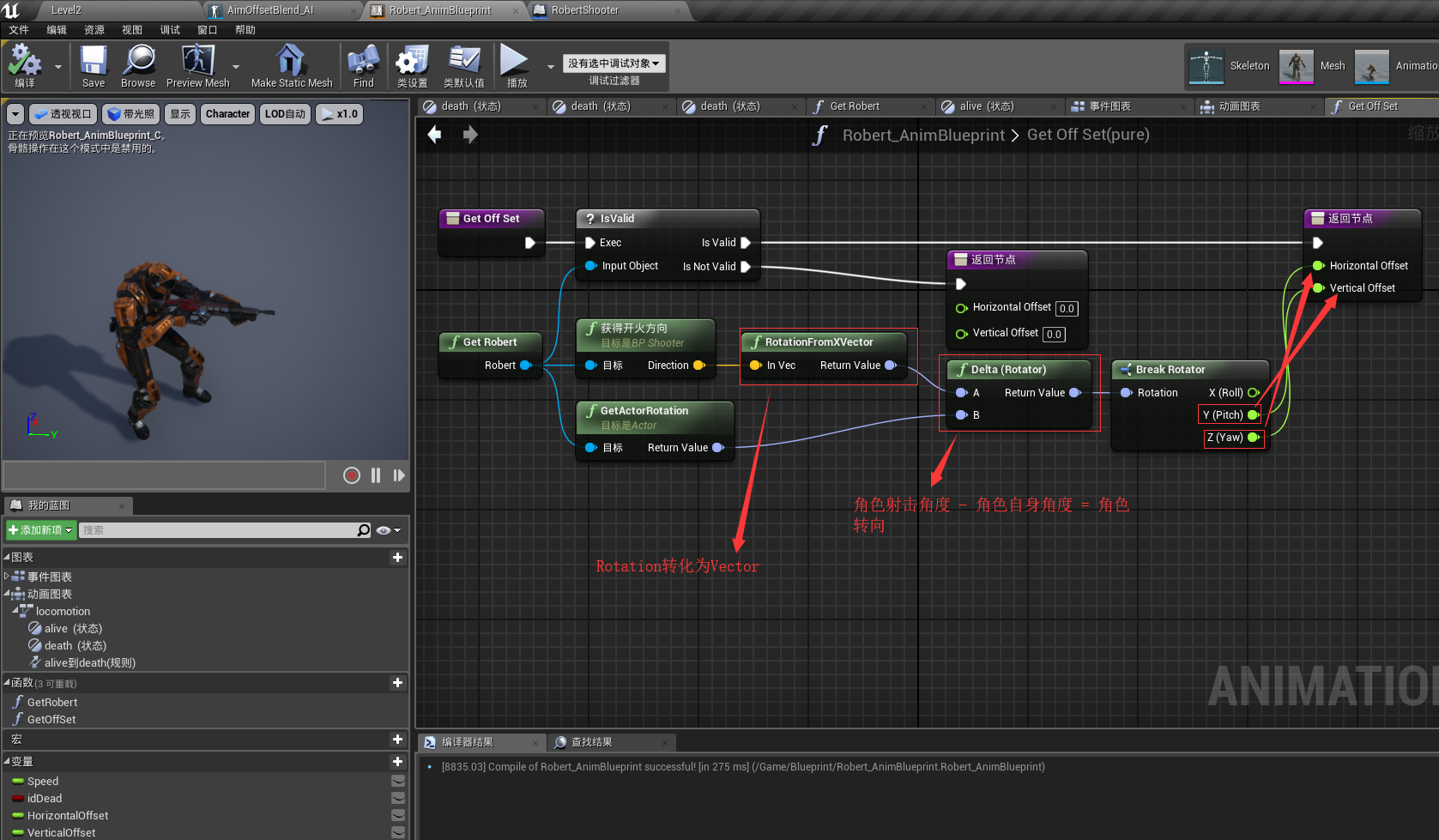Collapse the locomotion tree item

pyautogui.click(x=15, y=611)
